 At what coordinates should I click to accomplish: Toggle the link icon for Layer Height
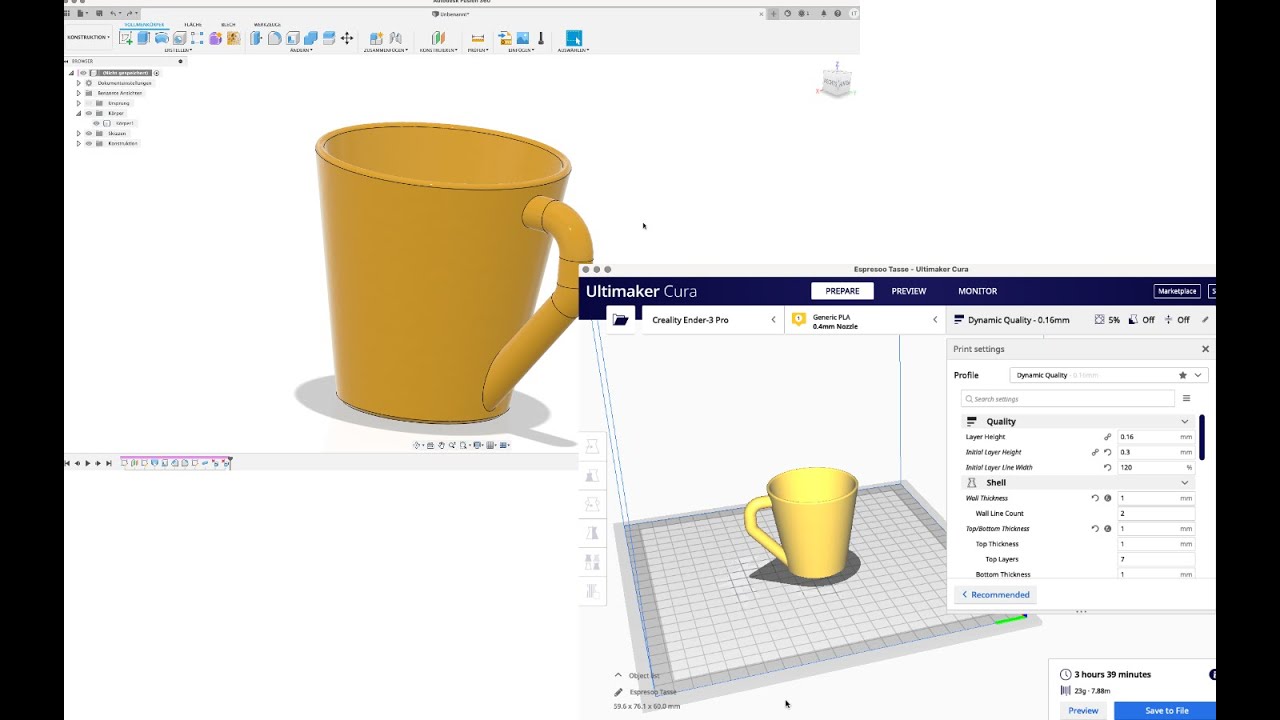coord(1107,437)
